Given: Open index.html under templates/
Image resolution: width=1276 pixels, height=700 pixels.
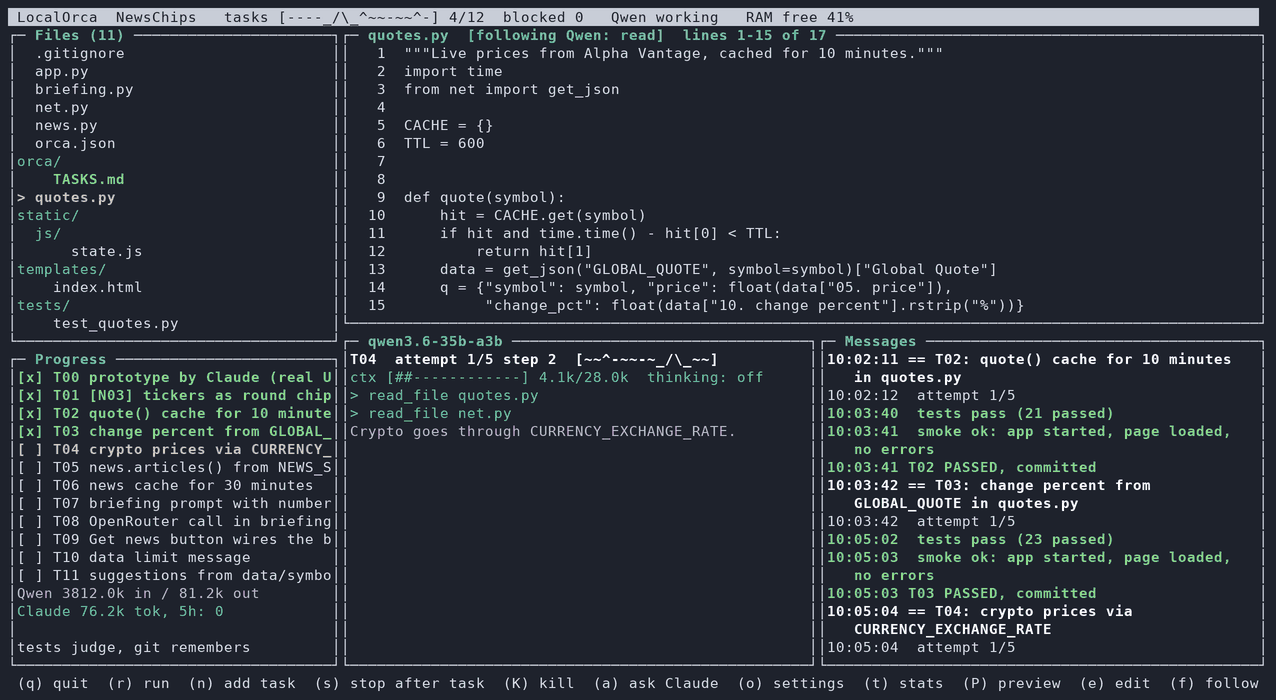Looking at the screenshot, I should tap(97, 287).
